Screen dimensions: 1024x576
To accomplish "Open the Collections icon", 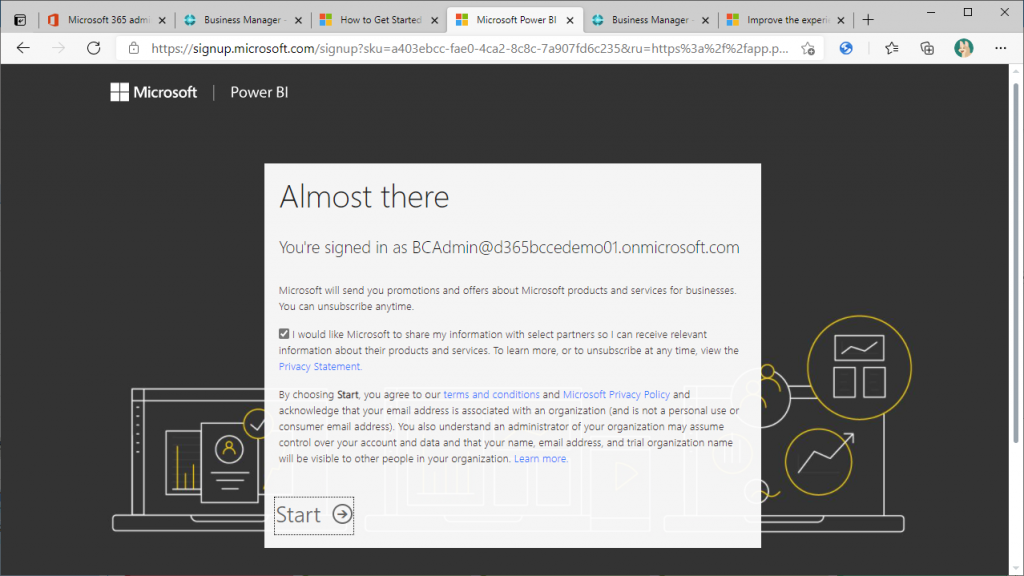I will (x=927, y=48).
